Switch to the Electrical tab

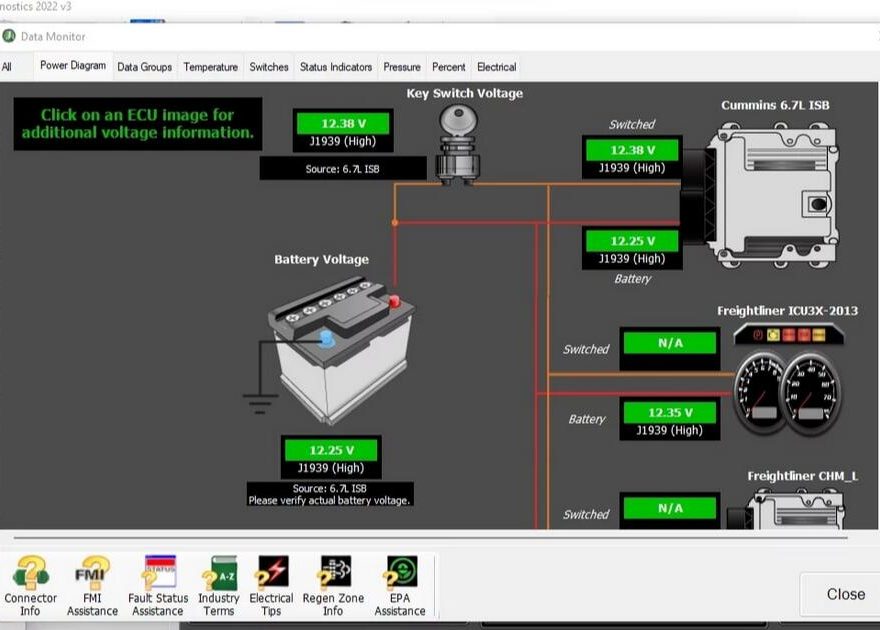[x=496, y=67]
